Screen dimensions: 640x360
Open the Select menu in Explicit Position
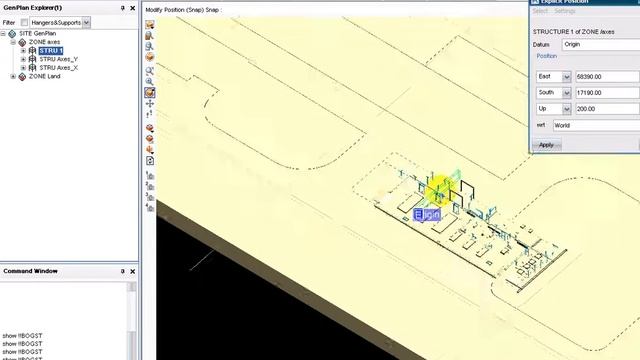pyautogui.click(x=540, y=11)
